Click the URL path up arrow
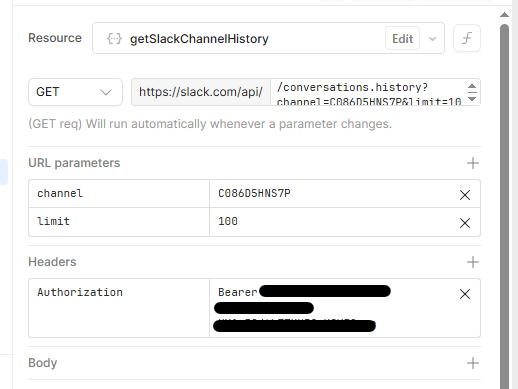The height and width of the screenshot is (389, 518). click(x=472, y=86)
